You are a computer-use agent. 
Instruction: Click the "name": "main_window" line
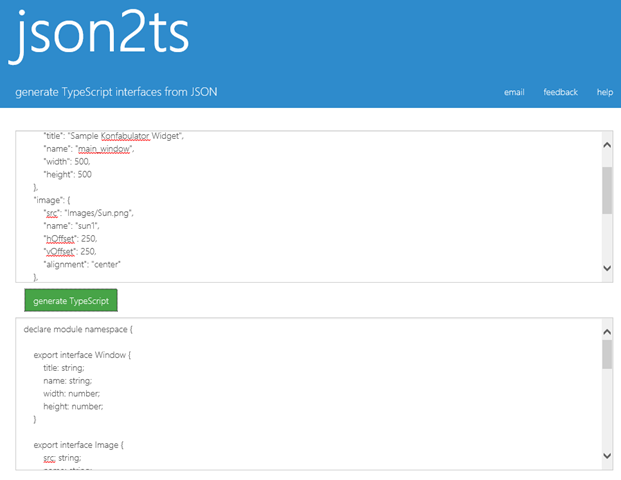[89, 149]
